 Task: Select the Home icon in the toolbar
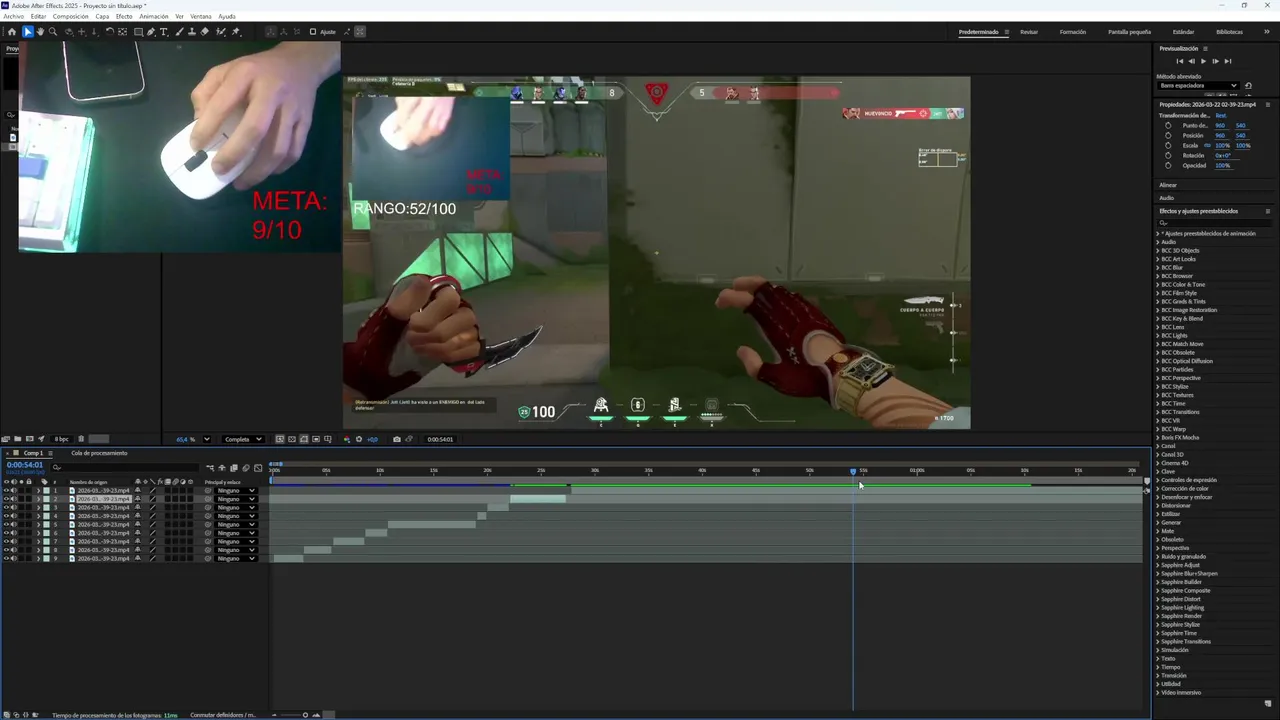pyautogui.click(x=12, y=32)
